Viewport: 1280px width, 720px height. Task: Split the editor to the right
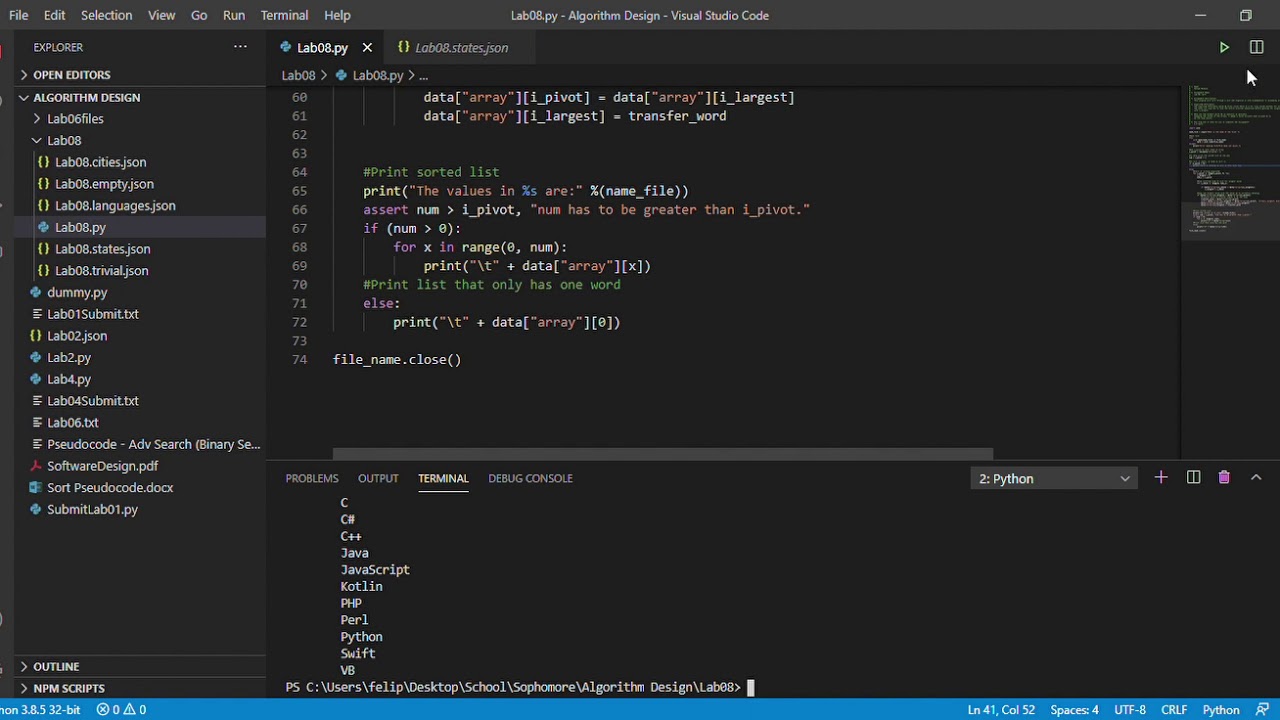(x=1257, y=47)
